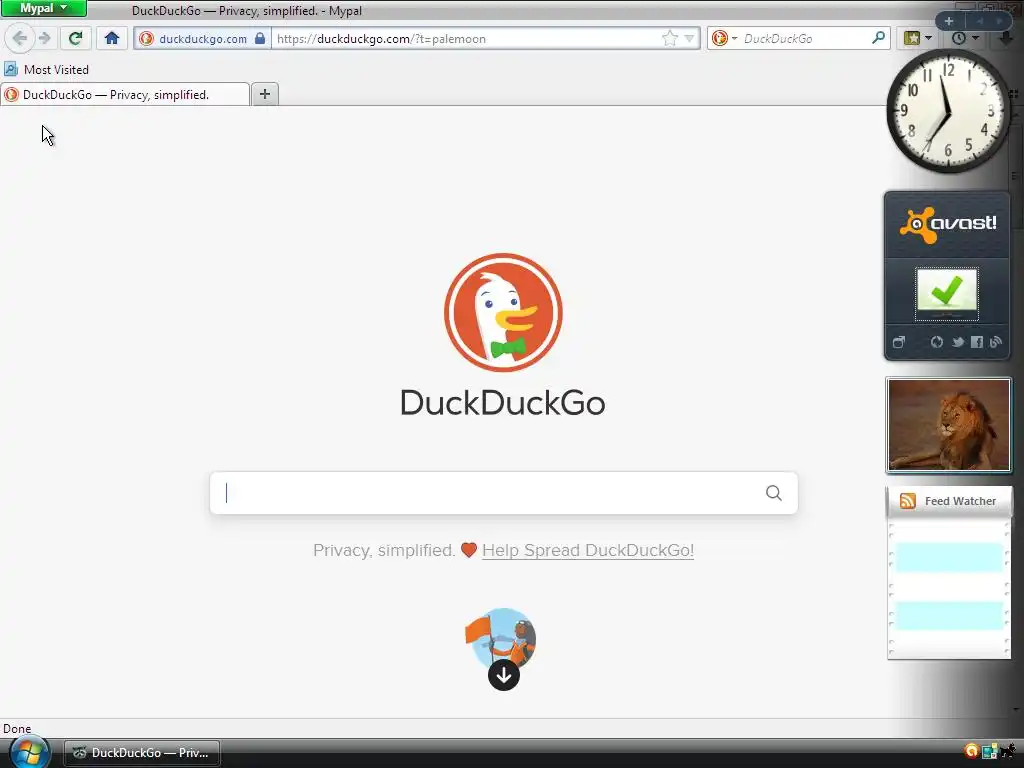Open the Help Spread DuckDuckGo! link
This screenshot has width=1024, height=768.
tap(588, 550)
